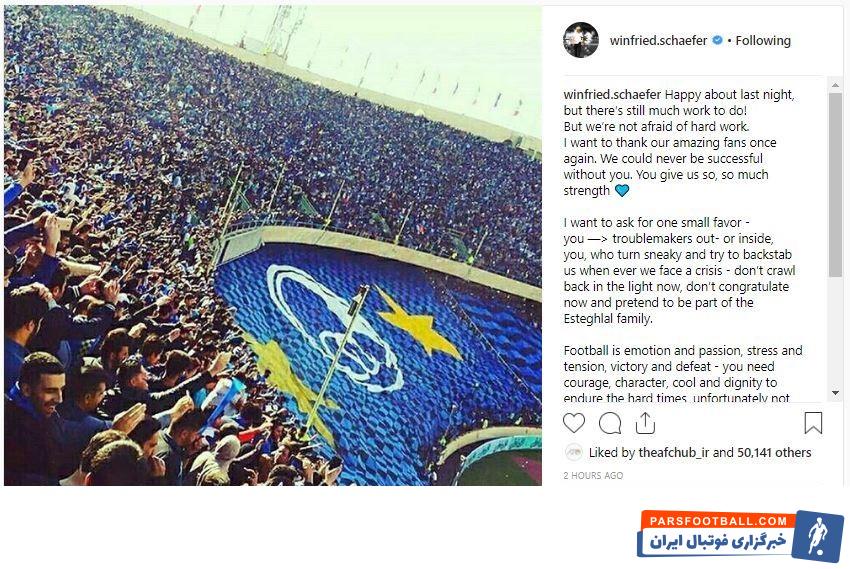The width and height of the screenshot is (850, 569).
Task: Open winfried.schaefer profile from the post header
Action: [x=659, y=41]
